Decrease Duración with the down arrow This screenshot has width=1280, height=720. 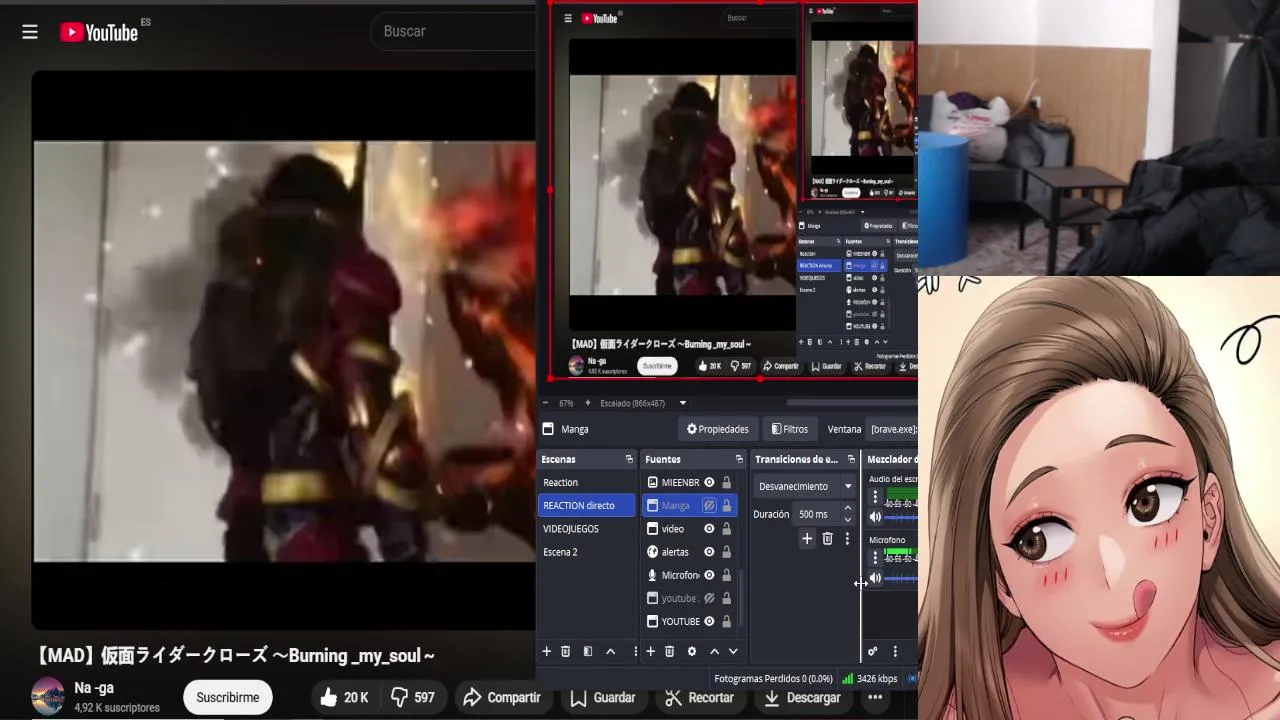coord(848,520)
